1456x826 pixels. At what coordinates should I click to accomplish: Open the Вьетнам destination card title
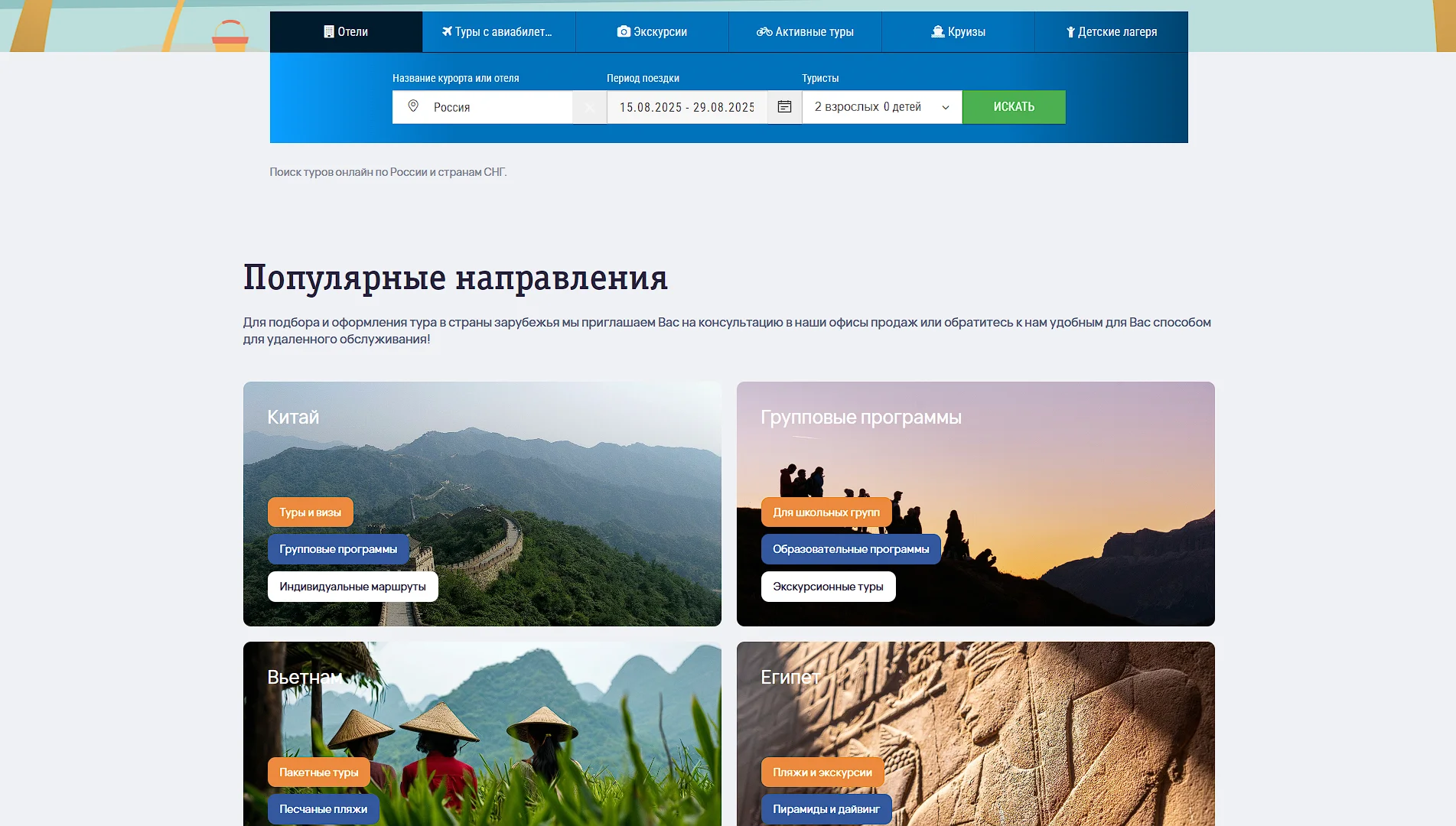(x=305, y=678)
